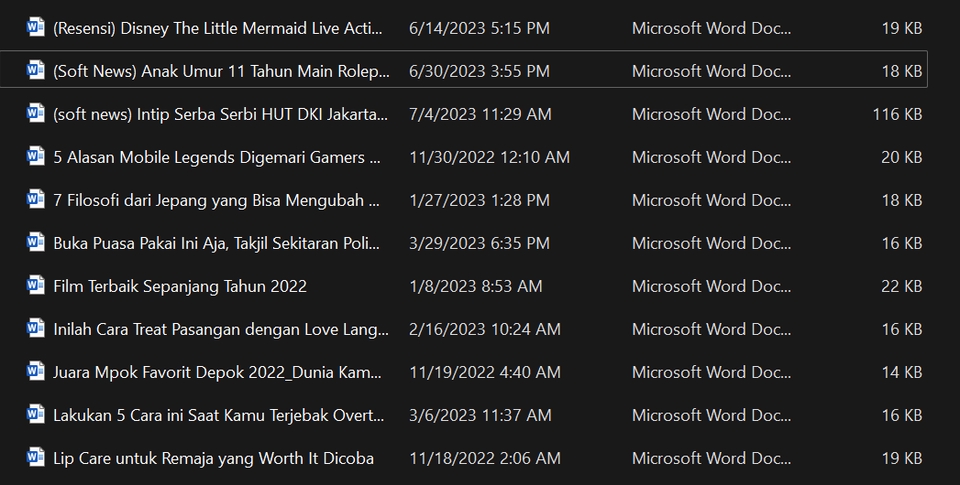Click Word icon of HUT DKI Jakarta file
This screenshot has width=960, height=485.
coord(36,113)
